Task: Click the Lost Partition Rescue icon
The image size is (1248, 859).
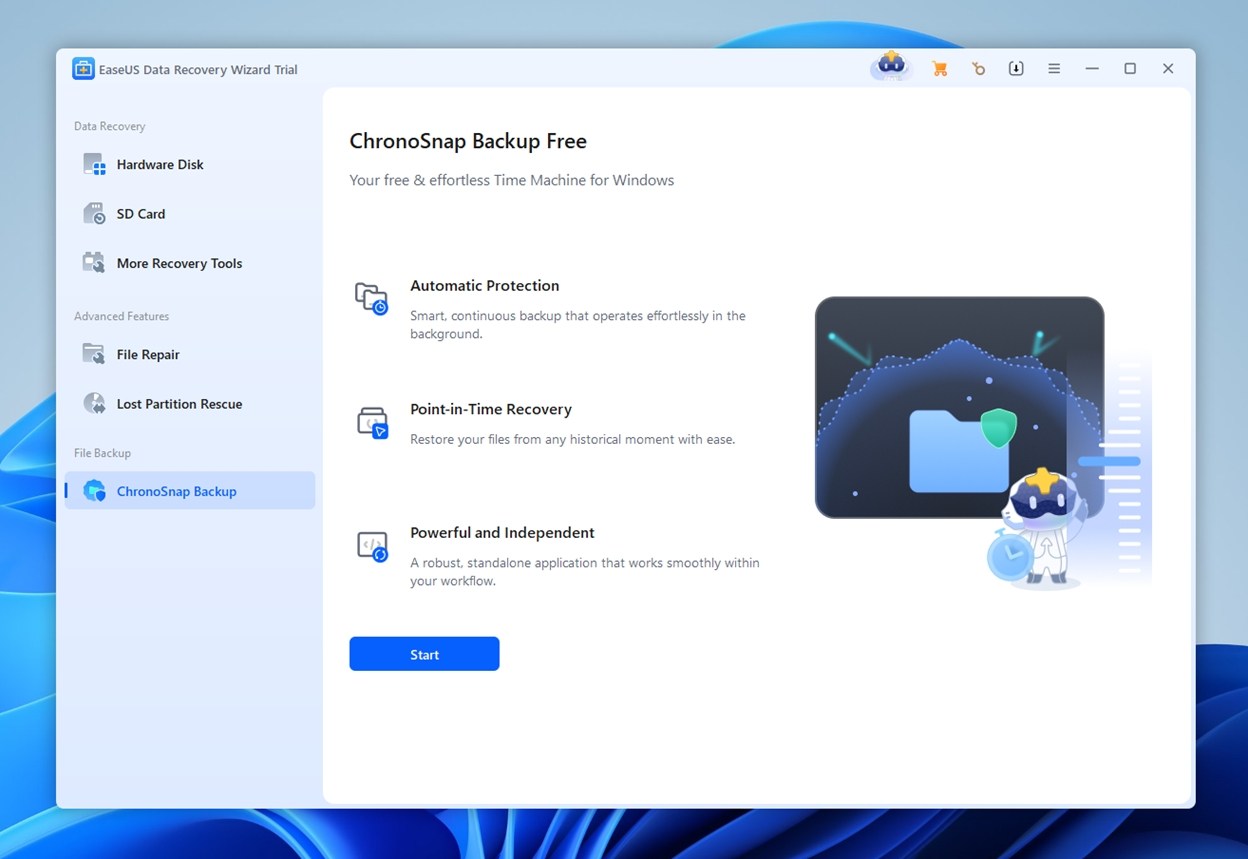Action: [x=94, y=404]
